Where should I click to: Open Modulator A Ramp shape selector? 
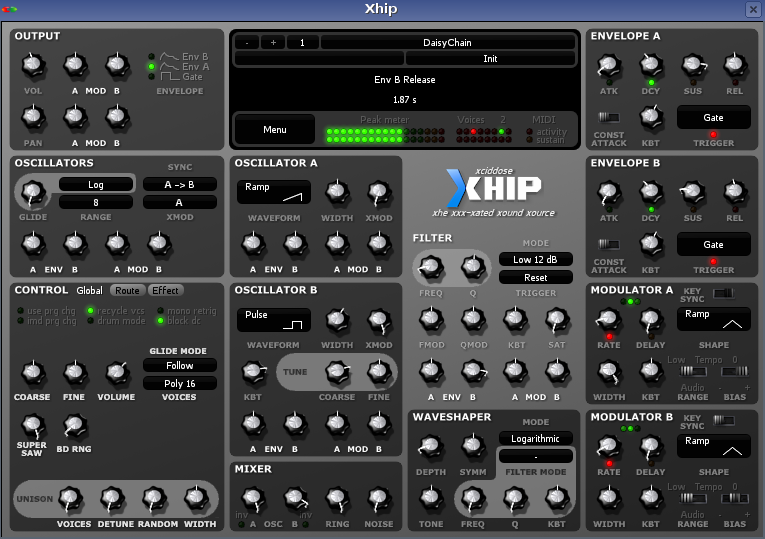click(x=713, y=319)
